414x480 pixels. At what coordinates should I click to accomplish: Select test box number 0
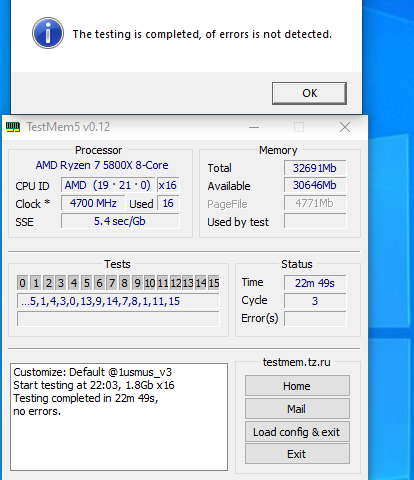point(22,283)
